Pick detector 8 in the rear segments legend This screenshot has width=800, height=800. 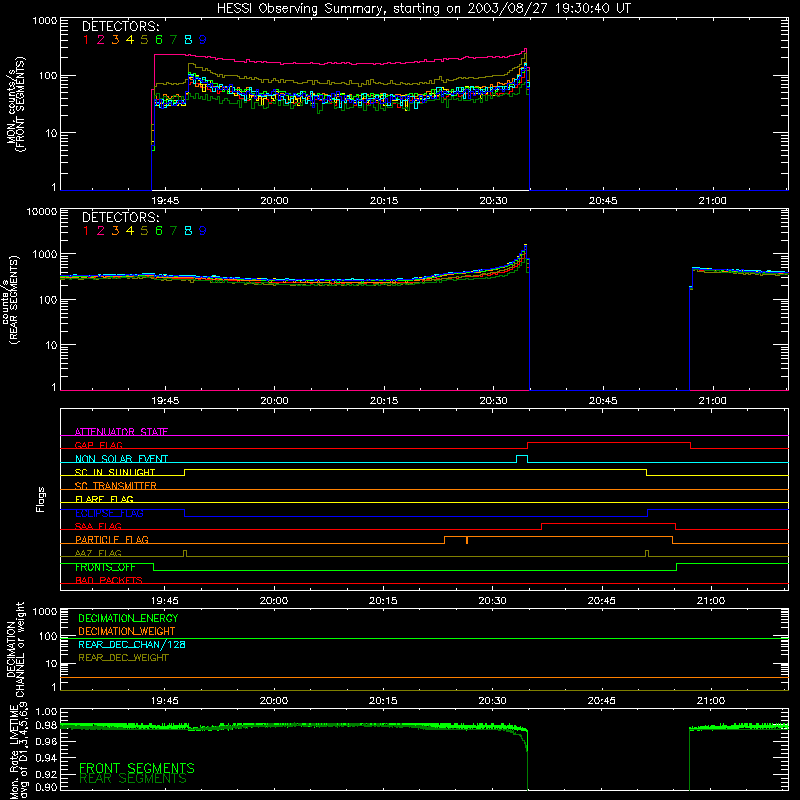click(188, 231)
